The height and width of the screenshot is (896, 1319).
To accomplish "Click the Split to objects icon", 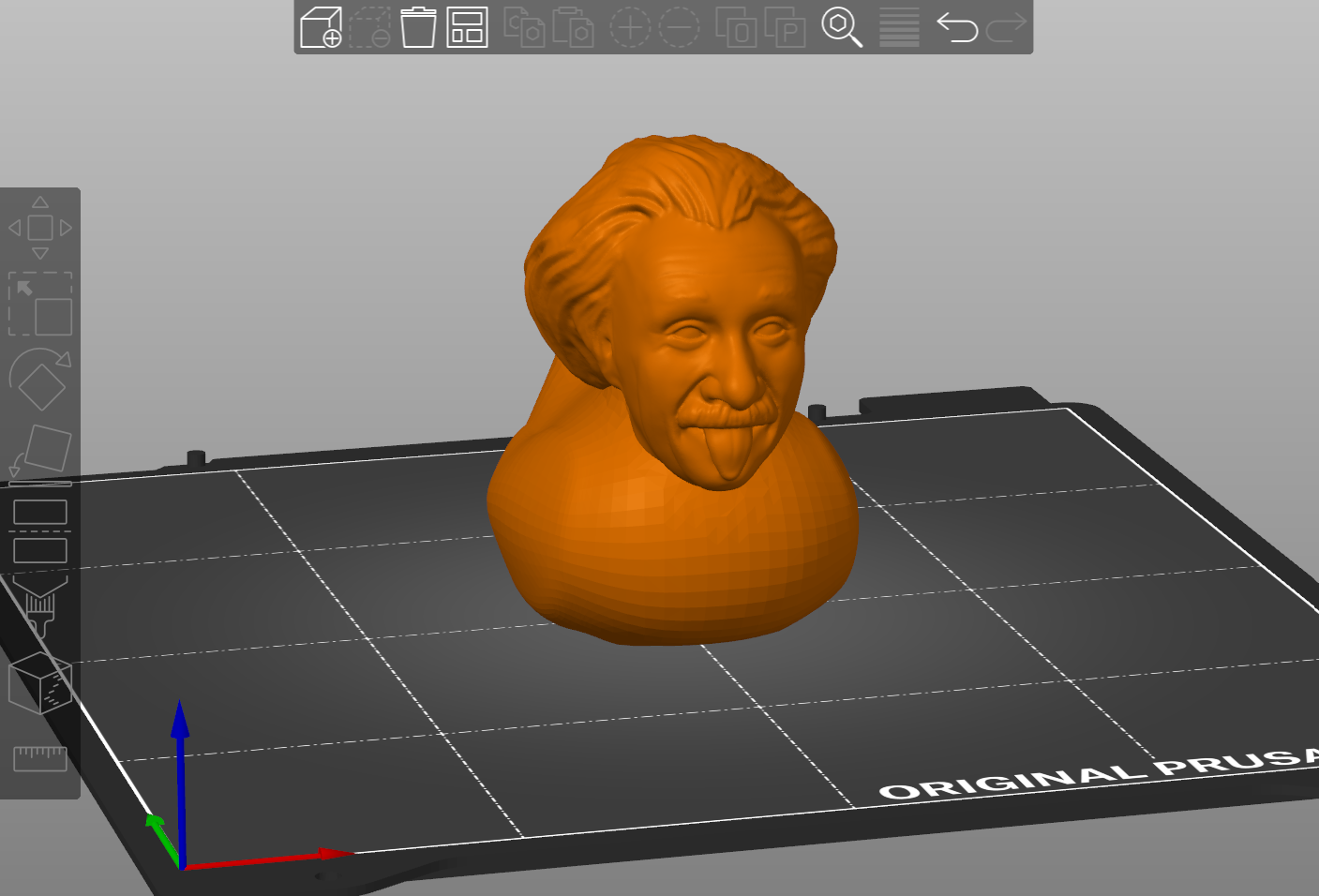I will pos(736,27).
